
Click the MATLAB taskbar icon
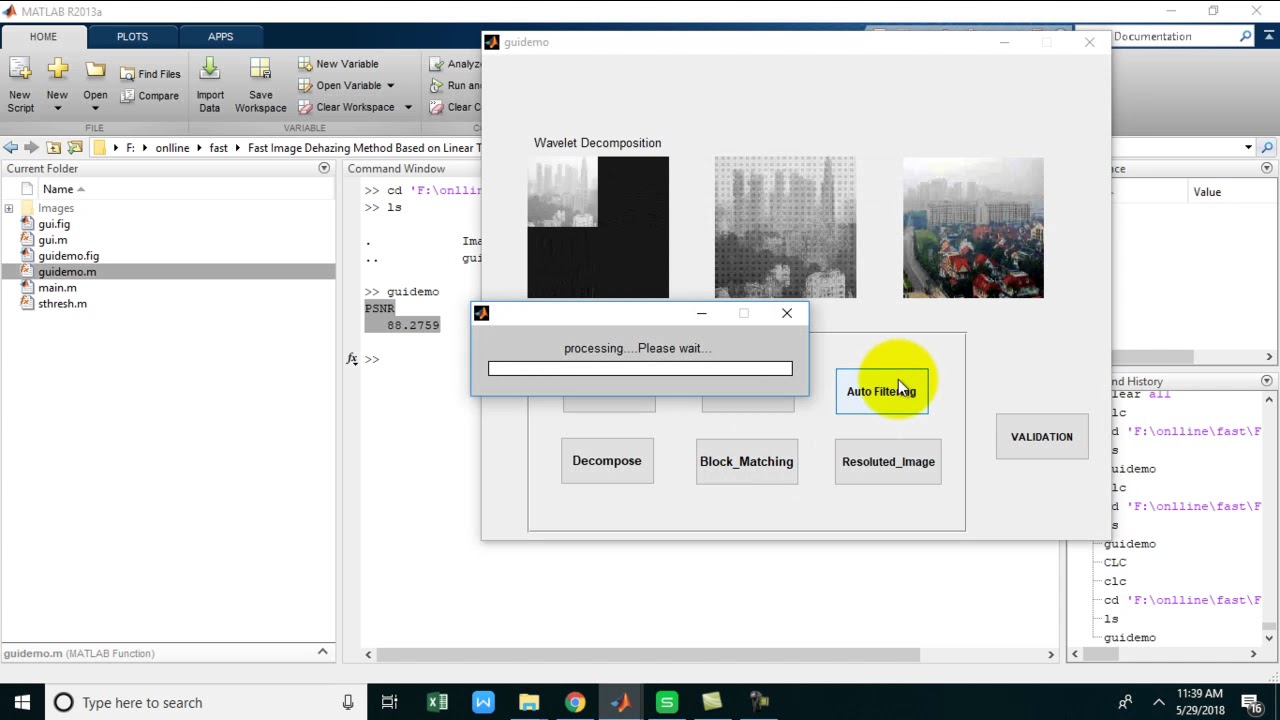620,702
